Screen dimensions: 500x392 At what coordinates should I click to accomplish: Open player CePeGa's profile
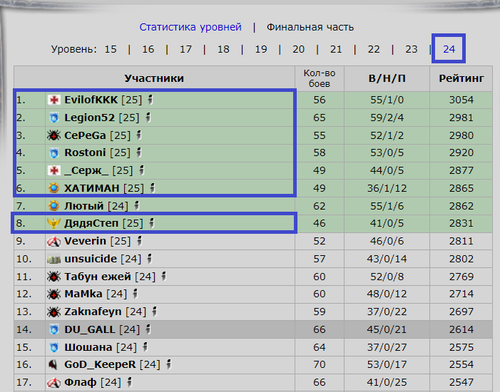tap(85, 135)
